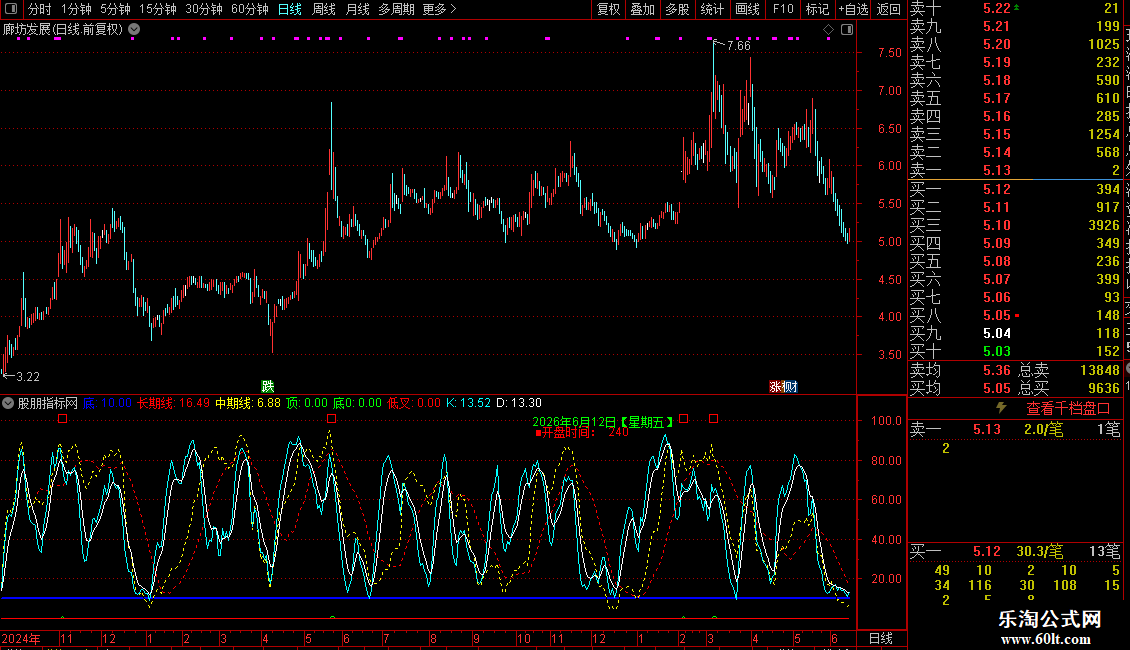Click 卖均 5.36 average value

click(997, 370)
